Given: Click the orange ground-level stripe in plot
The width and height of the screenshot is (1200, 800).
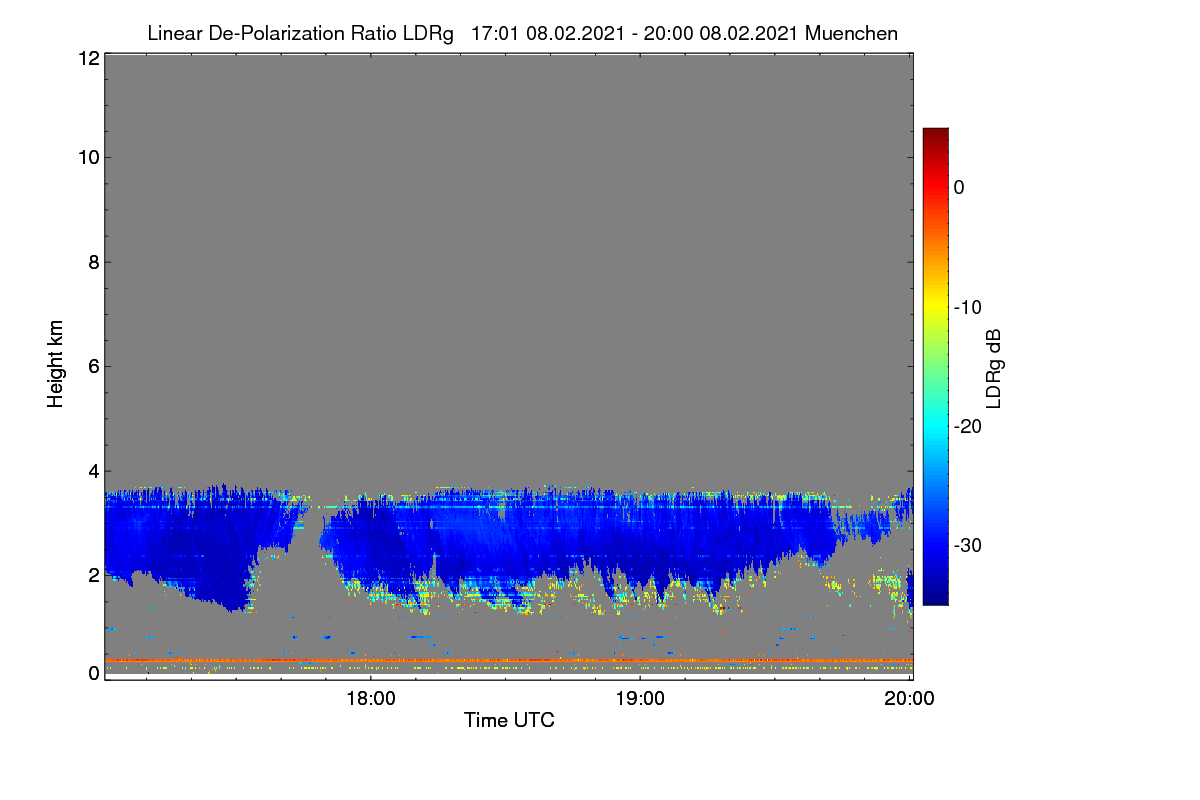Looking at the screenshot, I should coord(508,660).
